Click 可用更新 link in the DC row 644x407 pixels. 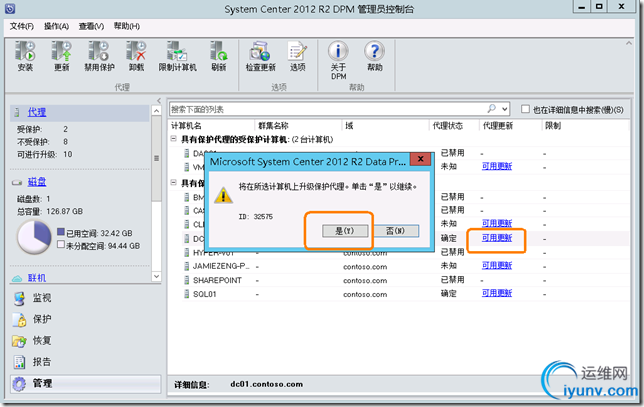click(x=497, y=238)
